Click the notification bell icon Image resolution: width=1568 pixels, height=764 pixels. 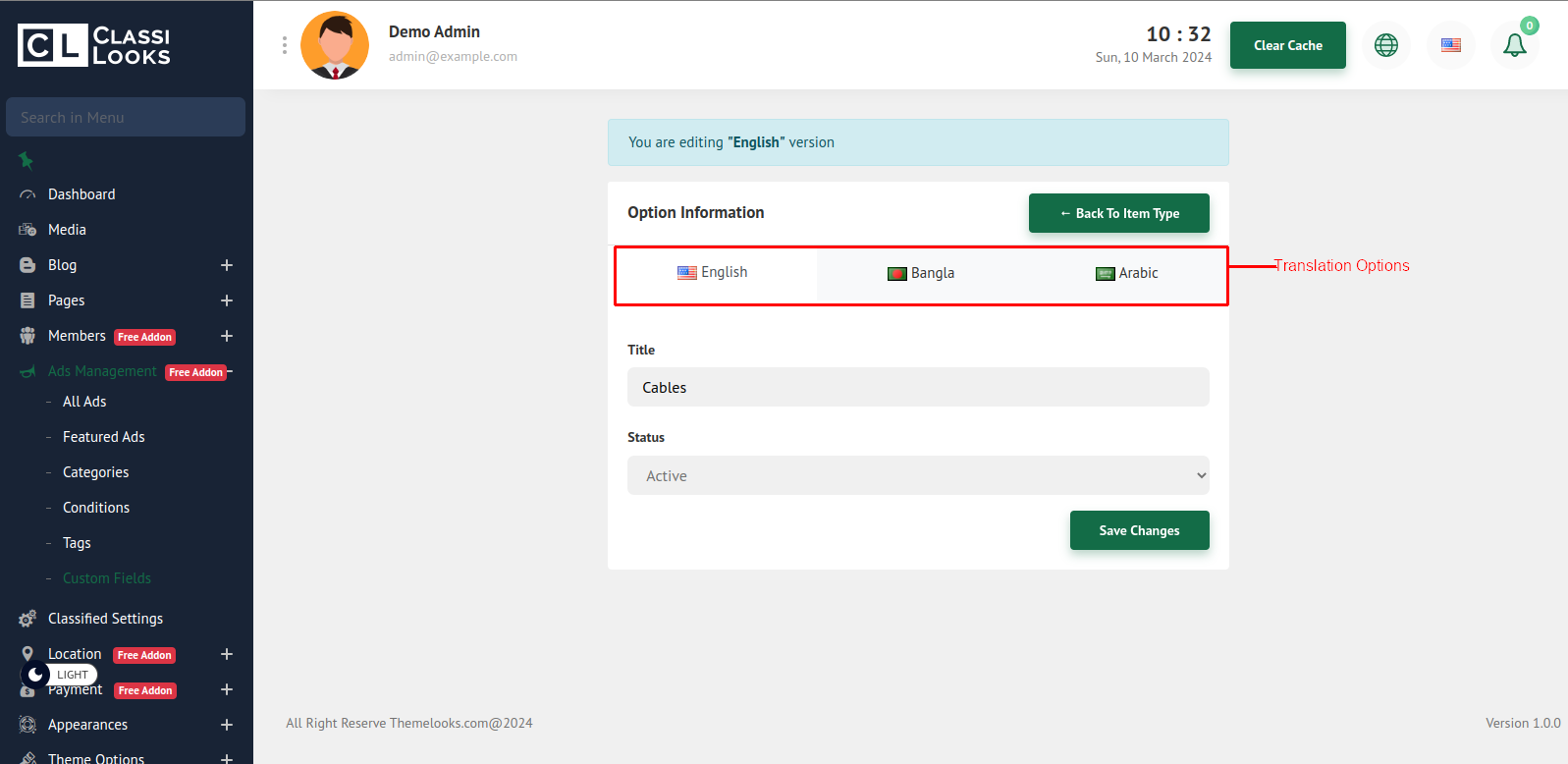(x=1514, y=45)
